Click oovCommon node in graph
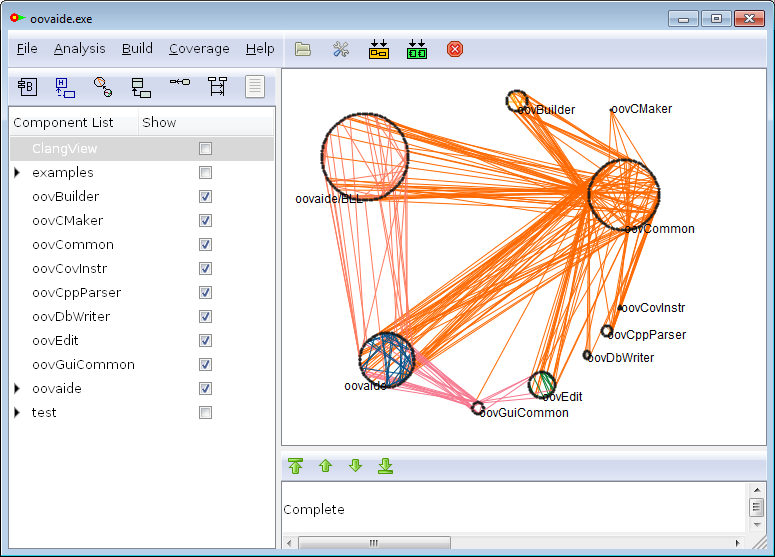Screen dimensions: 775x557 624,194
